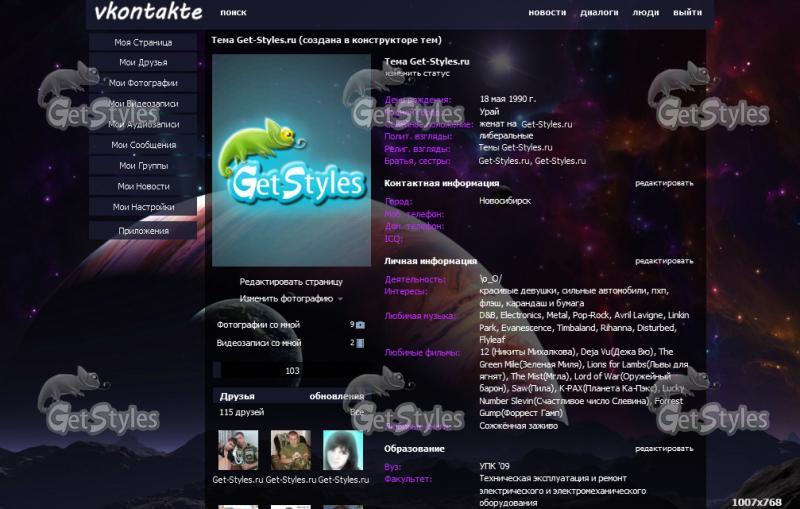Click УПК '09 university link
The height and width of the screenshot is (509, 800).
(494, 466)
